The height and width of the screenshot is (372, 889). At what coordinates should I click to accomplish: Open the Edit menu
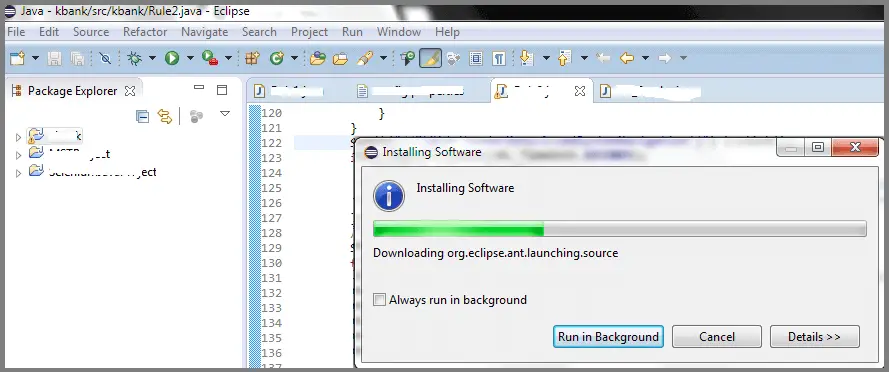coord(49,32)
